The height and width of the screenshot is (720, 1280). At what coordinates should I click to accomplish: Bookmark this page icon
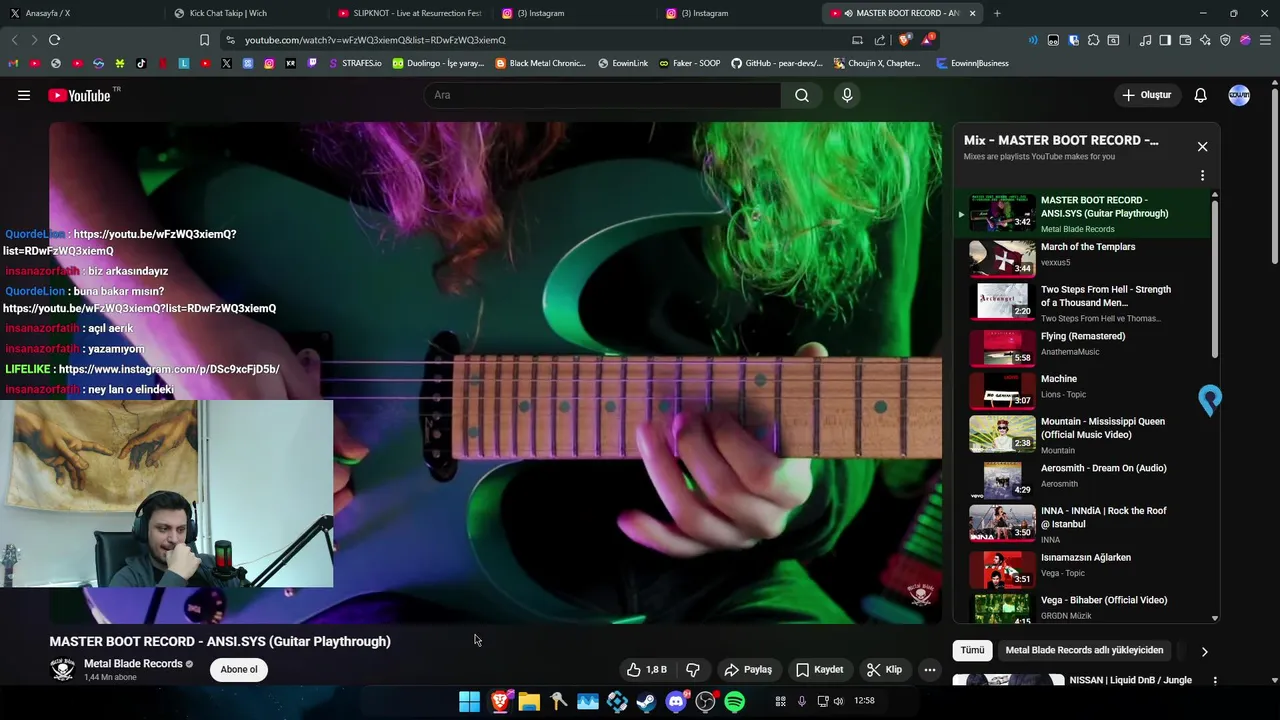(x=204, y=40)
